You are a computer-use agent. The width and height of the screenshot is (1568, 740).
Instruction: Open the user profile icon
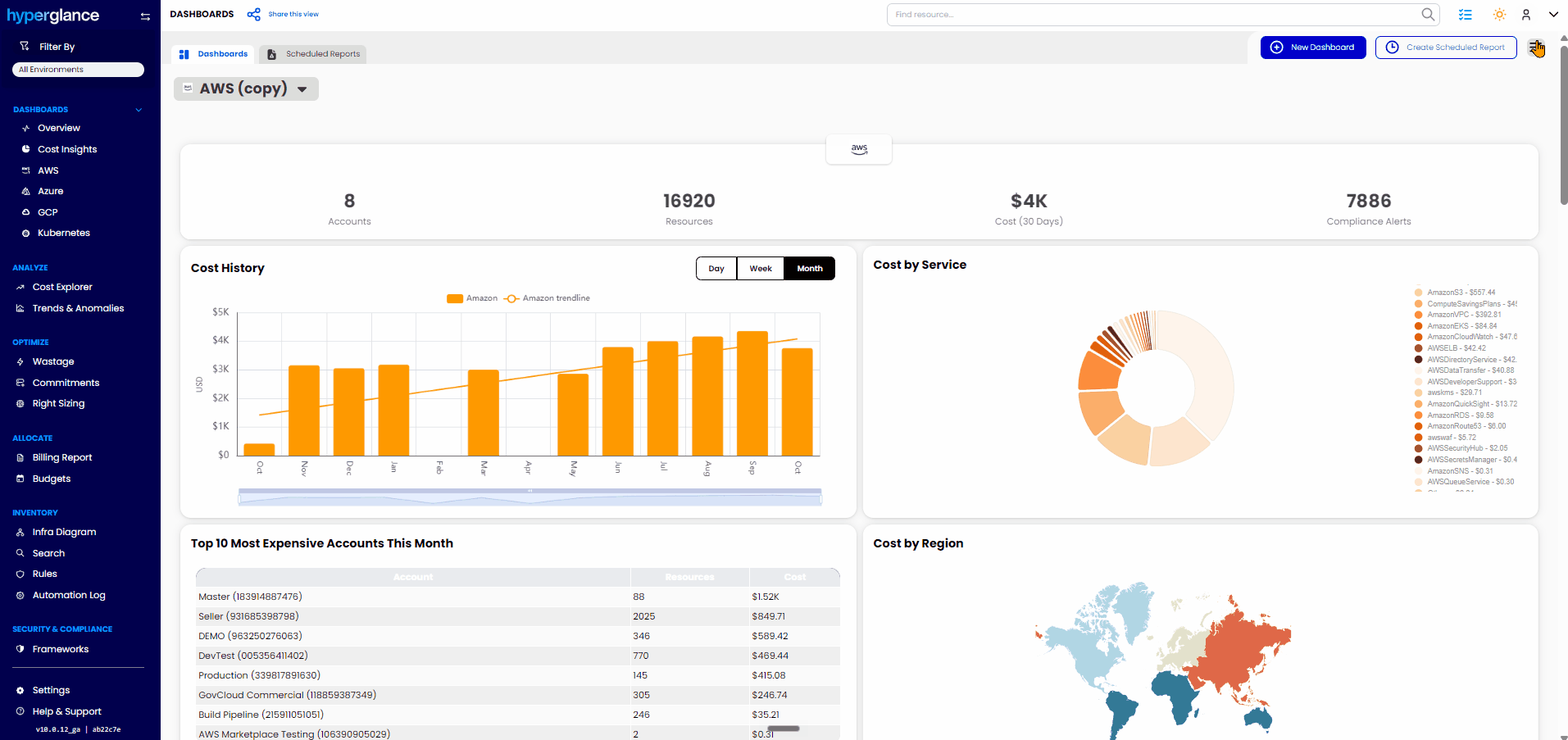click(x=1526, y=15)
